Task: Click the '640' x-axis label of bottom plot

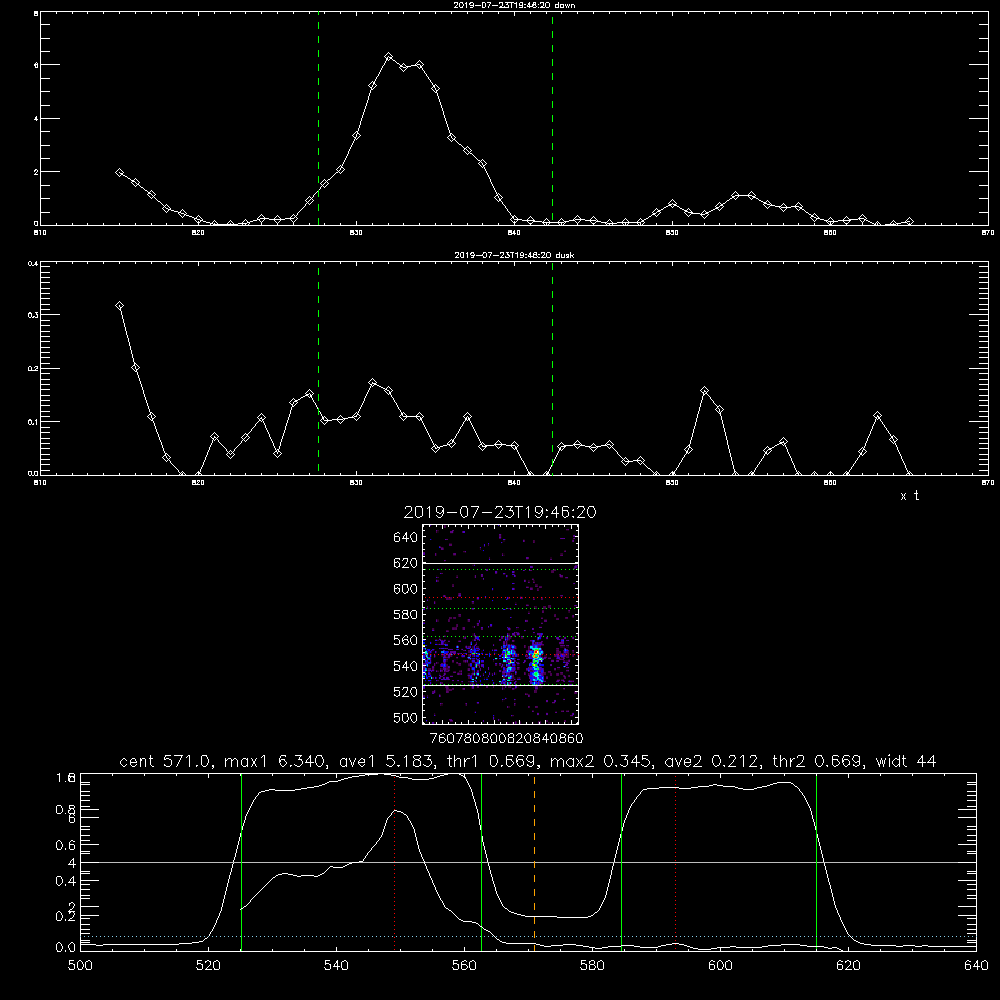Action: point(976,966)
